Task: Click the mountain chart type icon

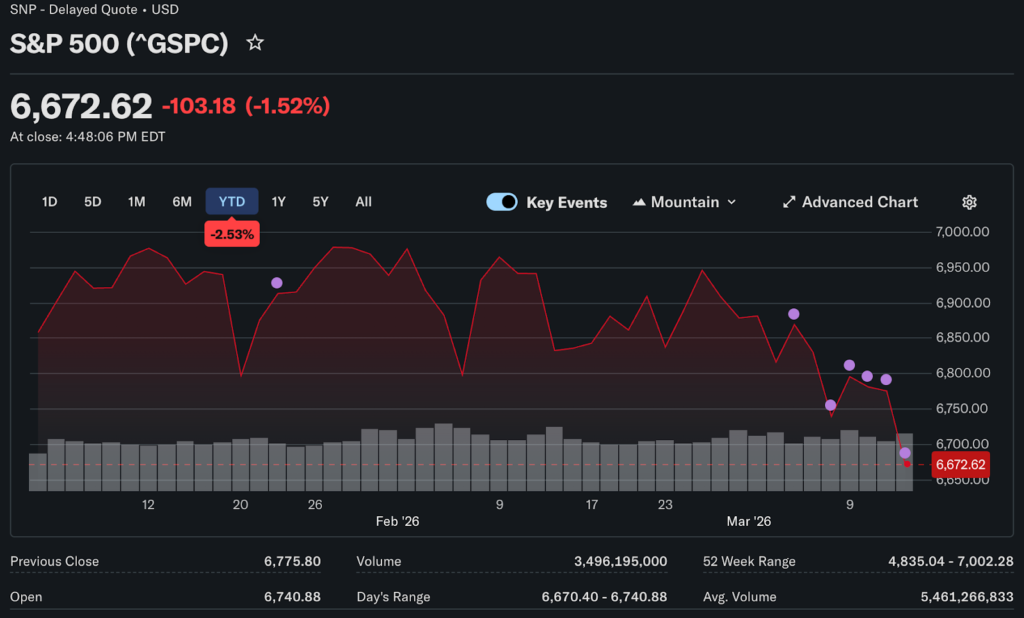Action: (640, 202)
